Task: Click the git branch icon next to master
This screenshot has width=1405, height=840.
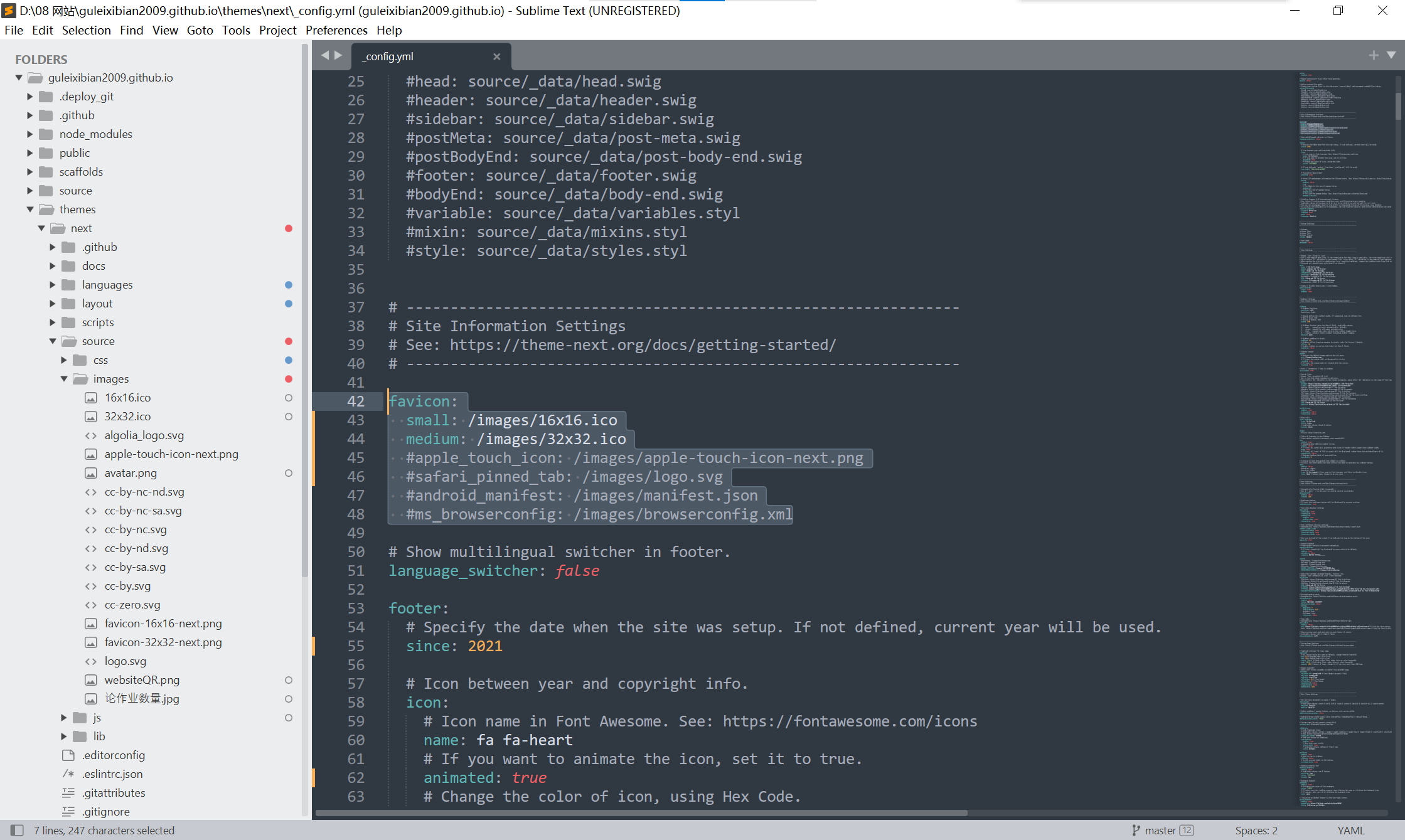Action: coord(1136,830)
